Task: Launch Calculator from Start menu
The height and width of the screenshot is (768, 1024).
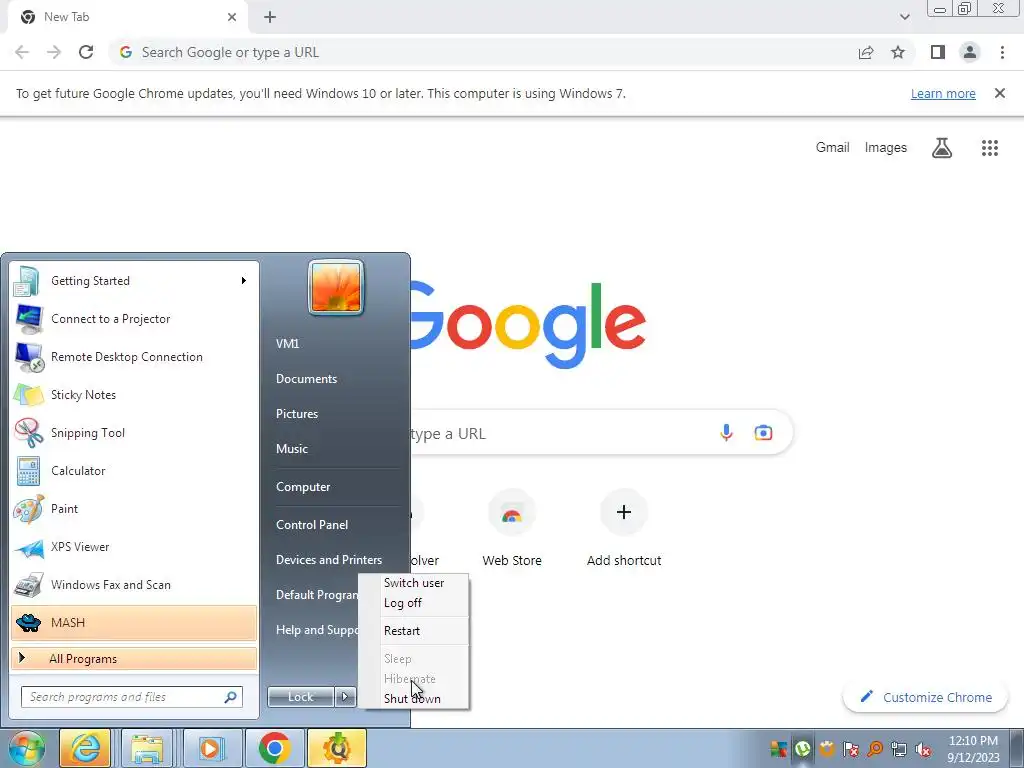Action: click(134, 470)
